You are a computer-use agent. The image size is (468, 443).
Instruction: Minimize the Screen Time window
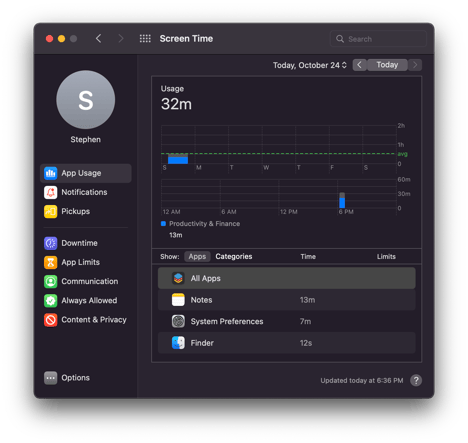(x=61, y=39)
